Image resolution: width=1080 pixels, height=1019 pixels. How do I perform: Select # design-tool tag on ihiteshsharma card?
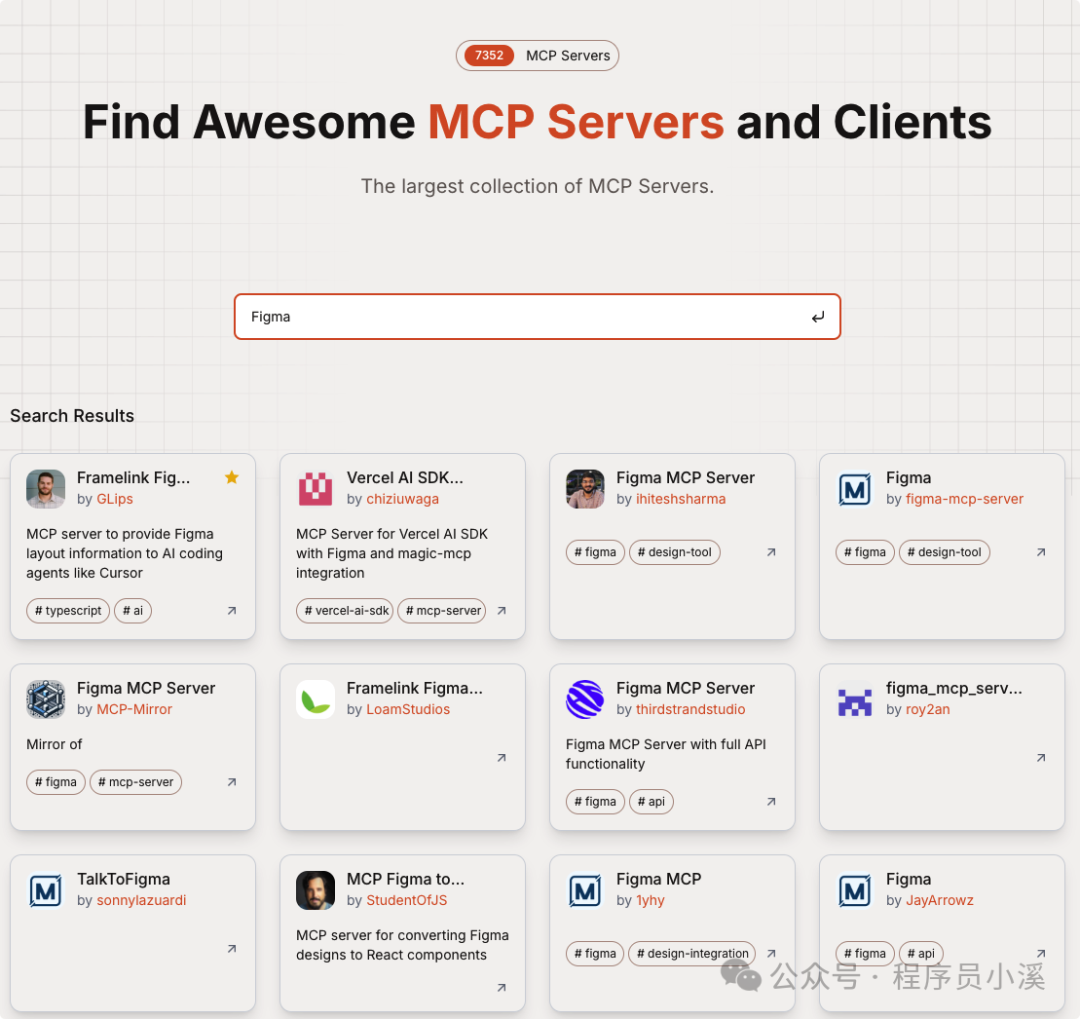pyautogui.click(x=674, y=552)
